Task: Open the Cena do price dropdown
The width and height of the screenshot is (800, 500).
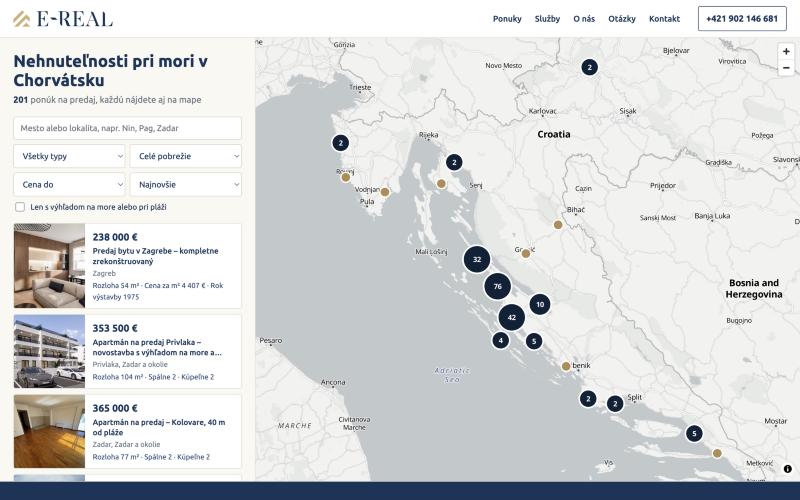Action: [x=69, y=185]
